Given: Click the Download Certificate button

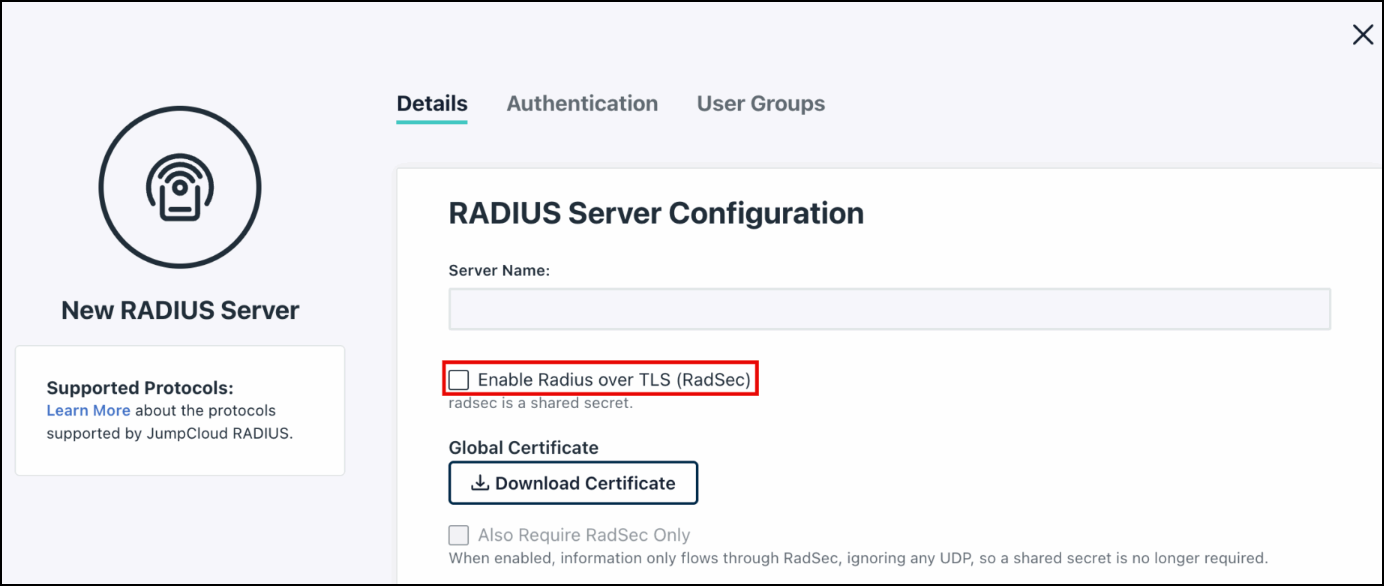Looking at the screenshot, I should (x=573, y=483).
